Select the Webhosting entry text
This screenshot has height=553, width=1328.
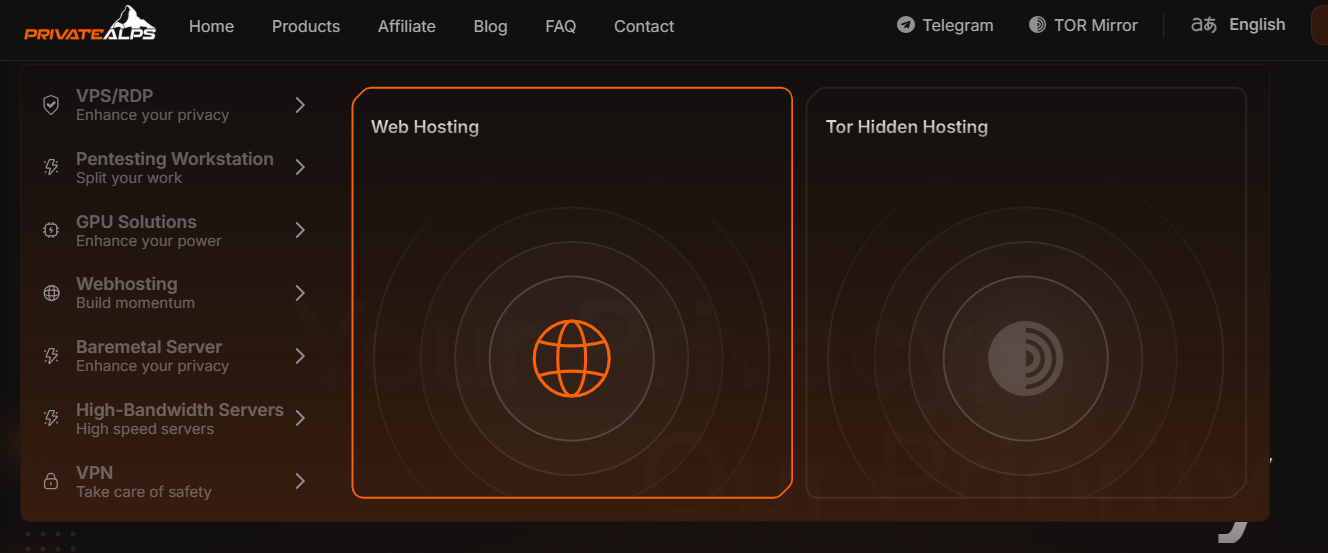pyautogui.click(x=127, y=284)
